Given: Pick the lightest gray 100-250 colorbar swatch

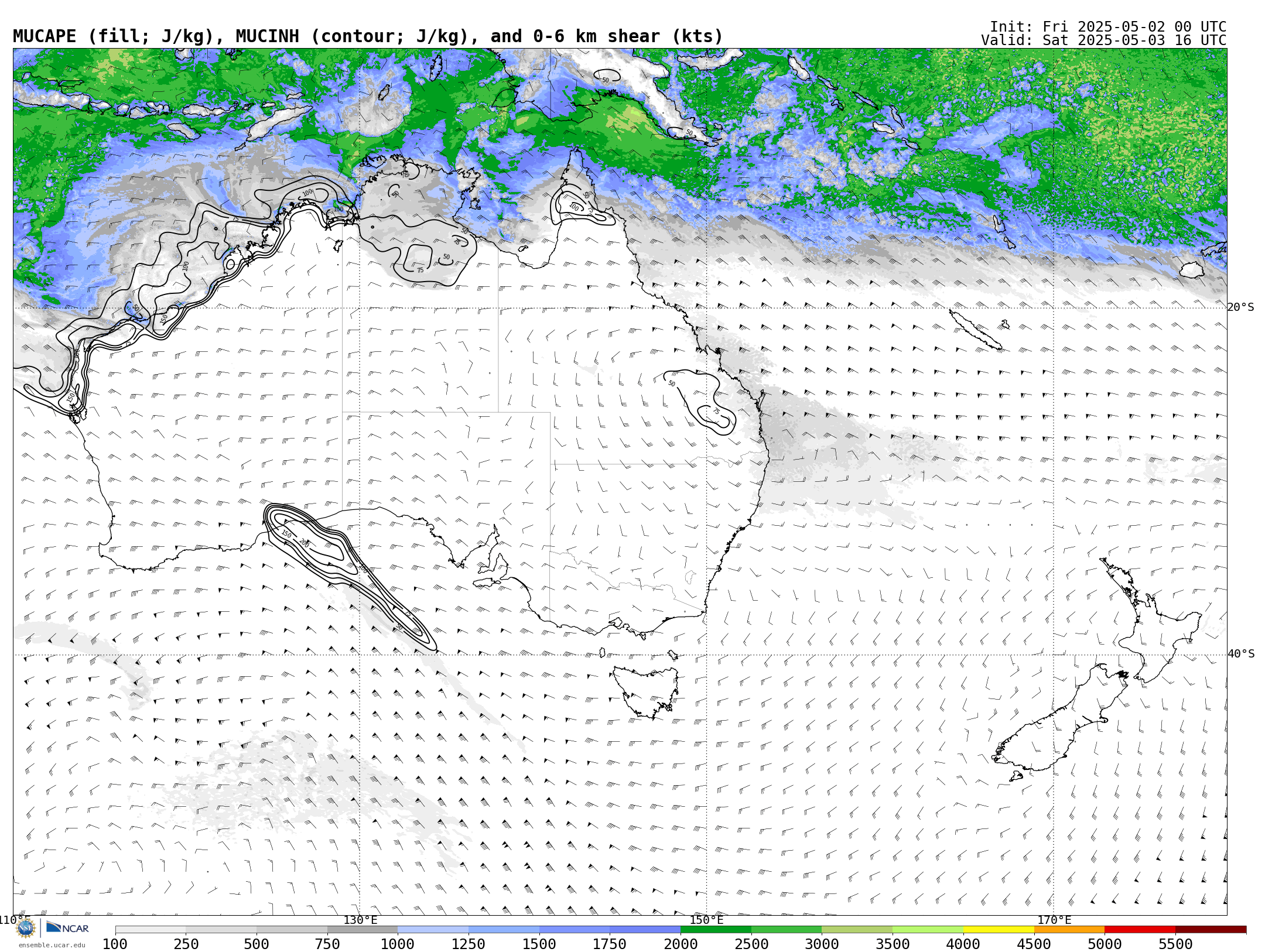Looking at the screenshot, I should [151, 930].
